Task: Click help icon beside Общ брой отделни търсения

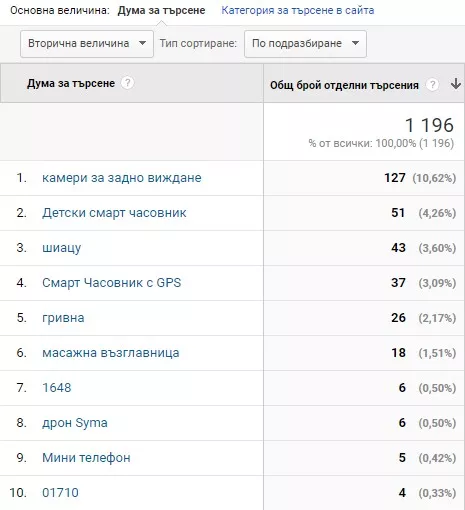Action: coord(432,85)
